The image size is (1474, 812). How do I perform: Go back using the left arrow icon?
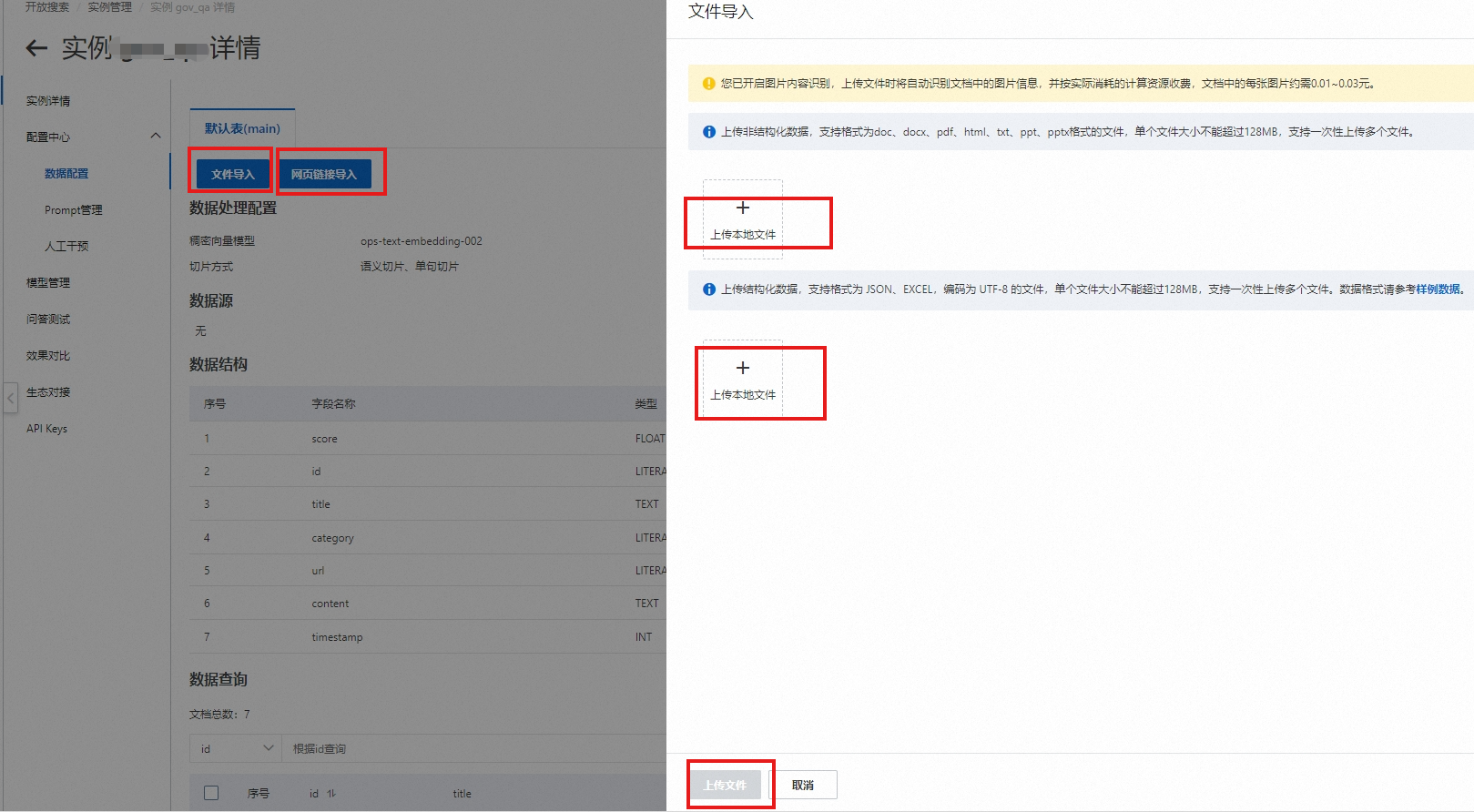pyautogui.click(x=36, y=48)
